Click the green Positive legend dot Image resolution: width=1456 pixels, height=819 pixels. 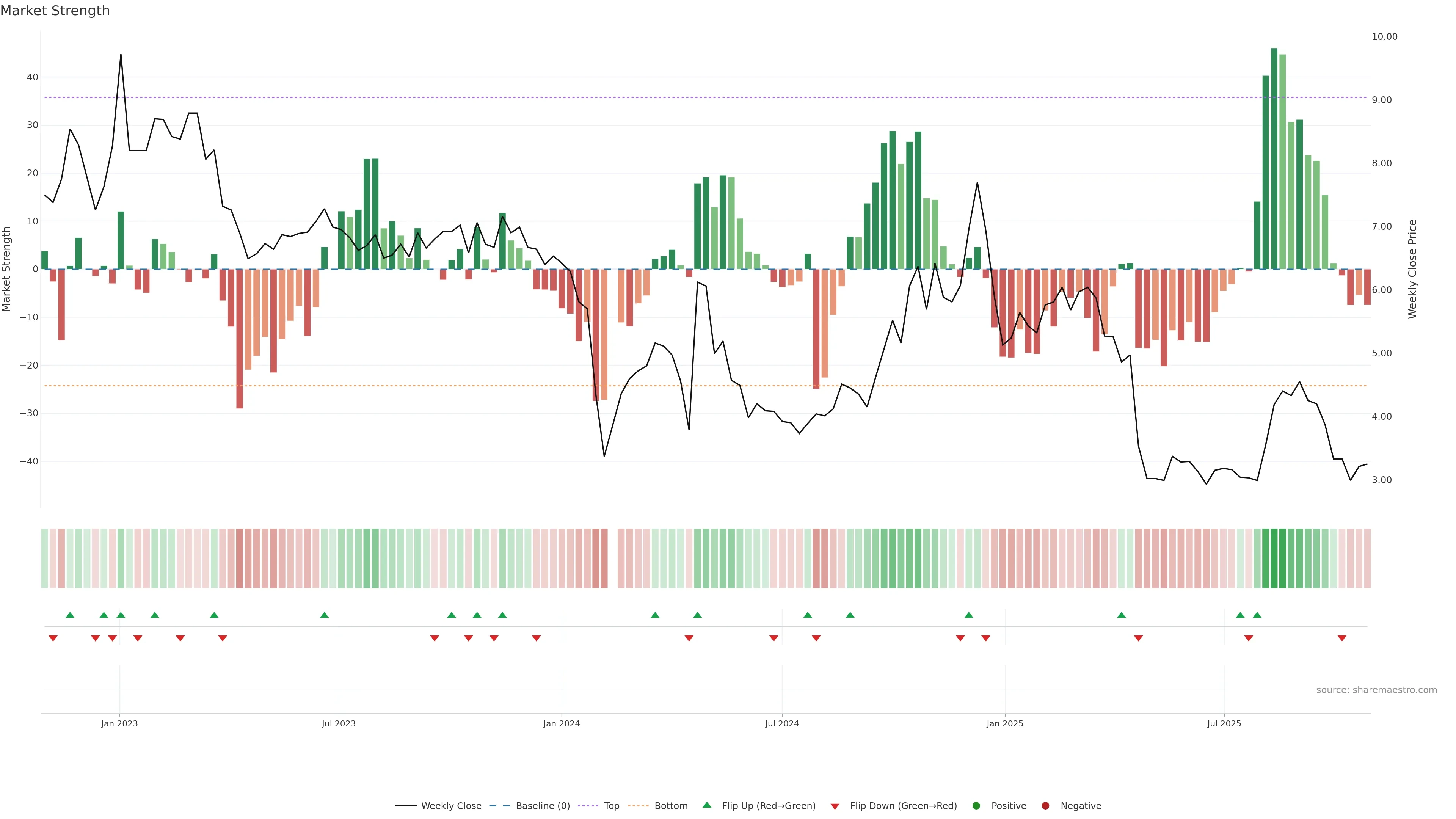tap(976, 806)
